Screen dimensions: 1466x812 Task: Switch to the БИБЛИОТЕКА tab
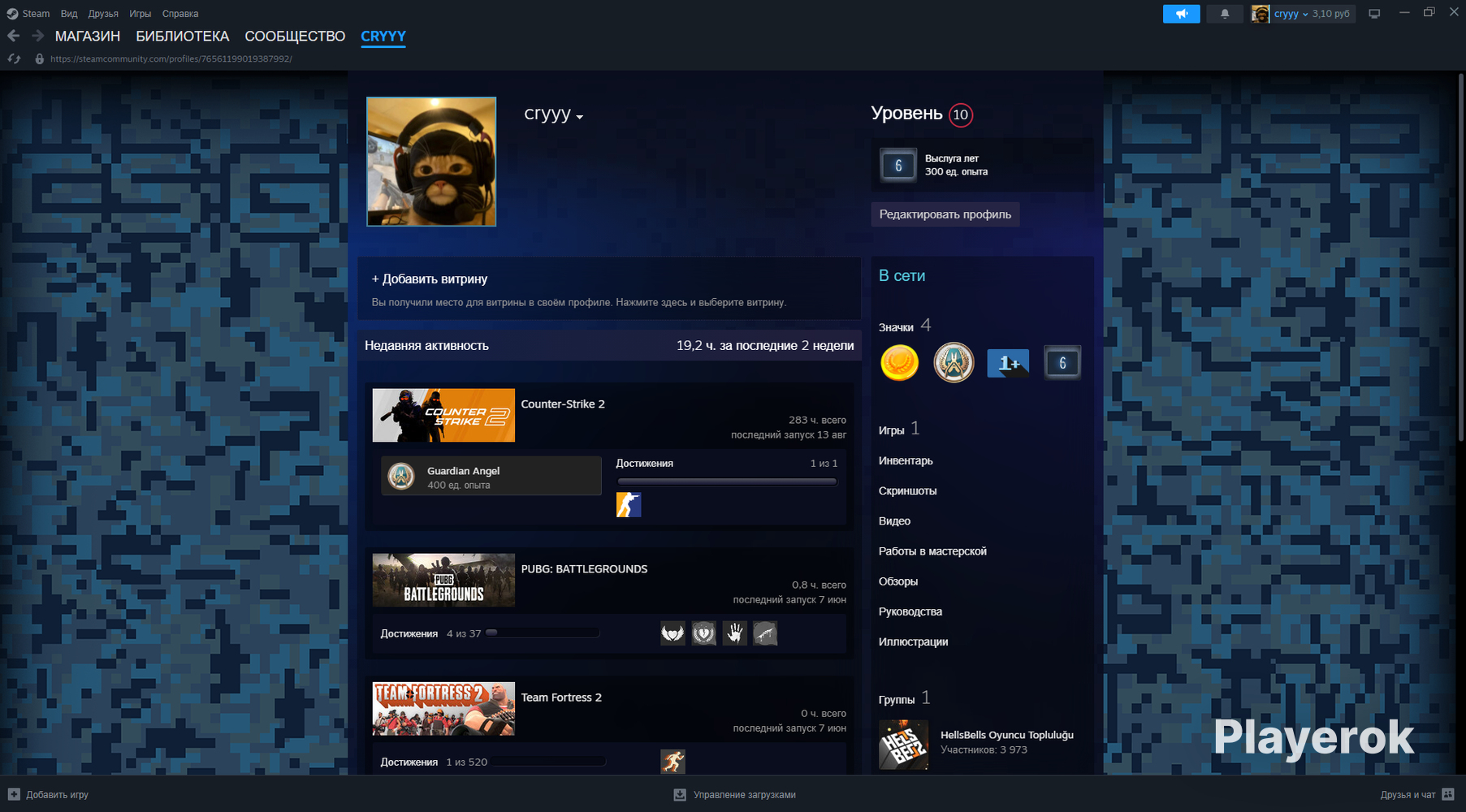pos(183,37)
